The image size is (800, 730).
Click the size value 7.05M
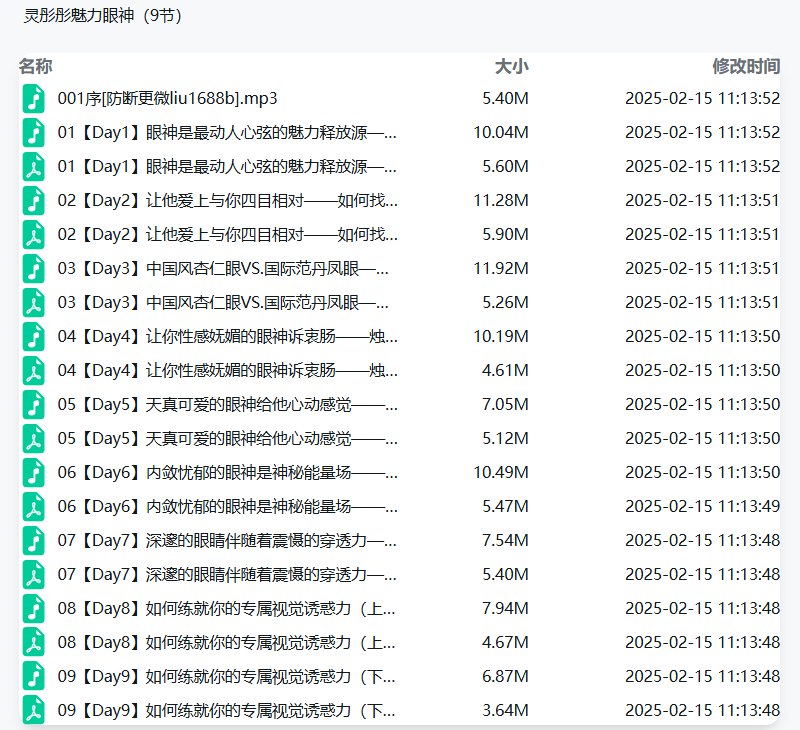(x=505, y=405)
